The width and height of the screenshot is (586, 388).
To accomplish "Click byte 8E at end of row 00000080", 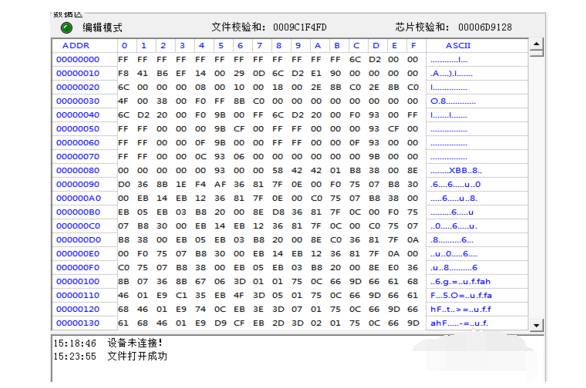I will coord(413,170).
